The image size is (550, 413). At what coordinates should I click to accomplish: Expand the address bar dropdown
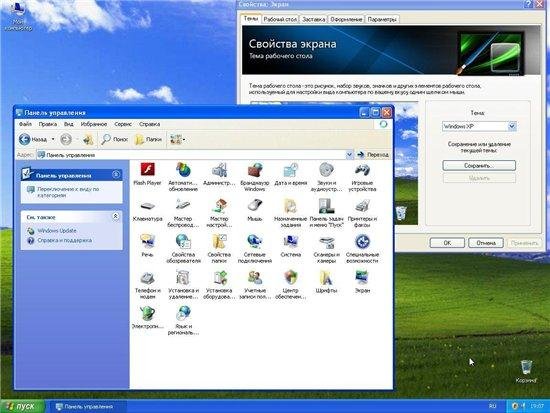tap(349, 155)
